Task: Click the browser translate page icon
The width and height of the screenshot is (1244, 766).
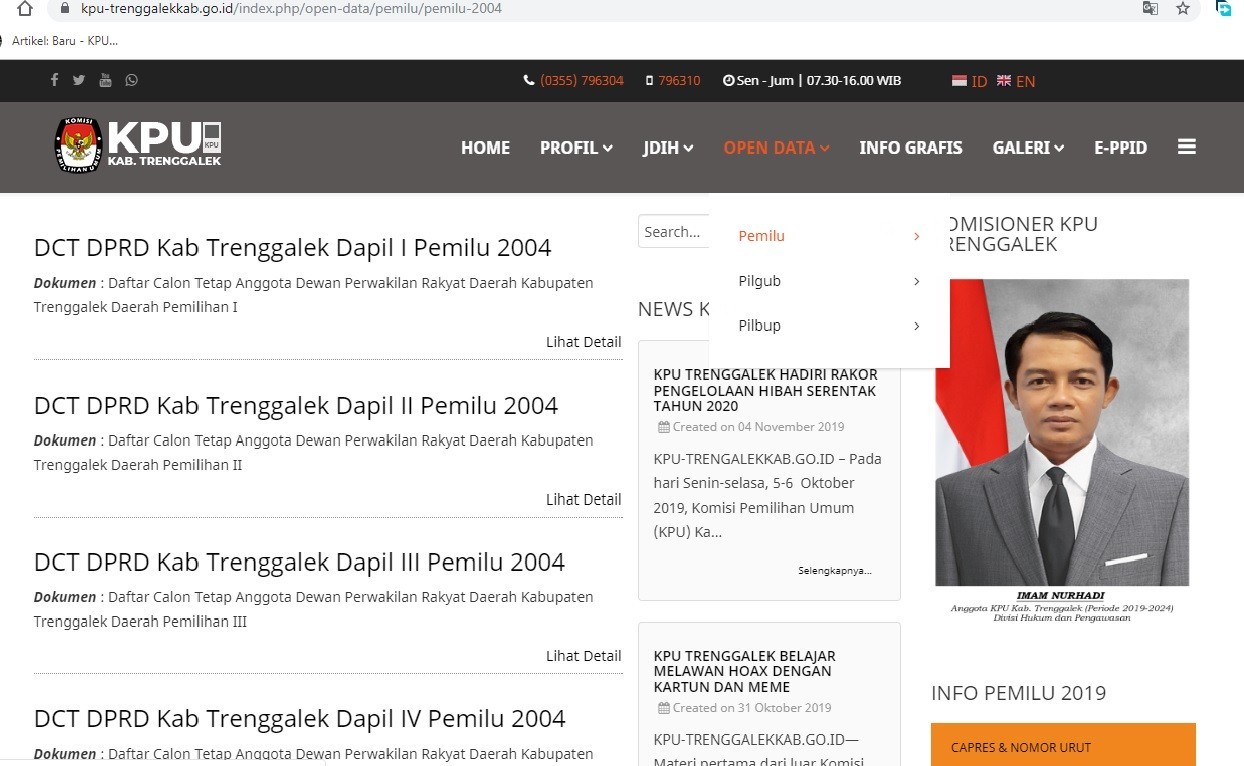Action: click(1150, 9)
